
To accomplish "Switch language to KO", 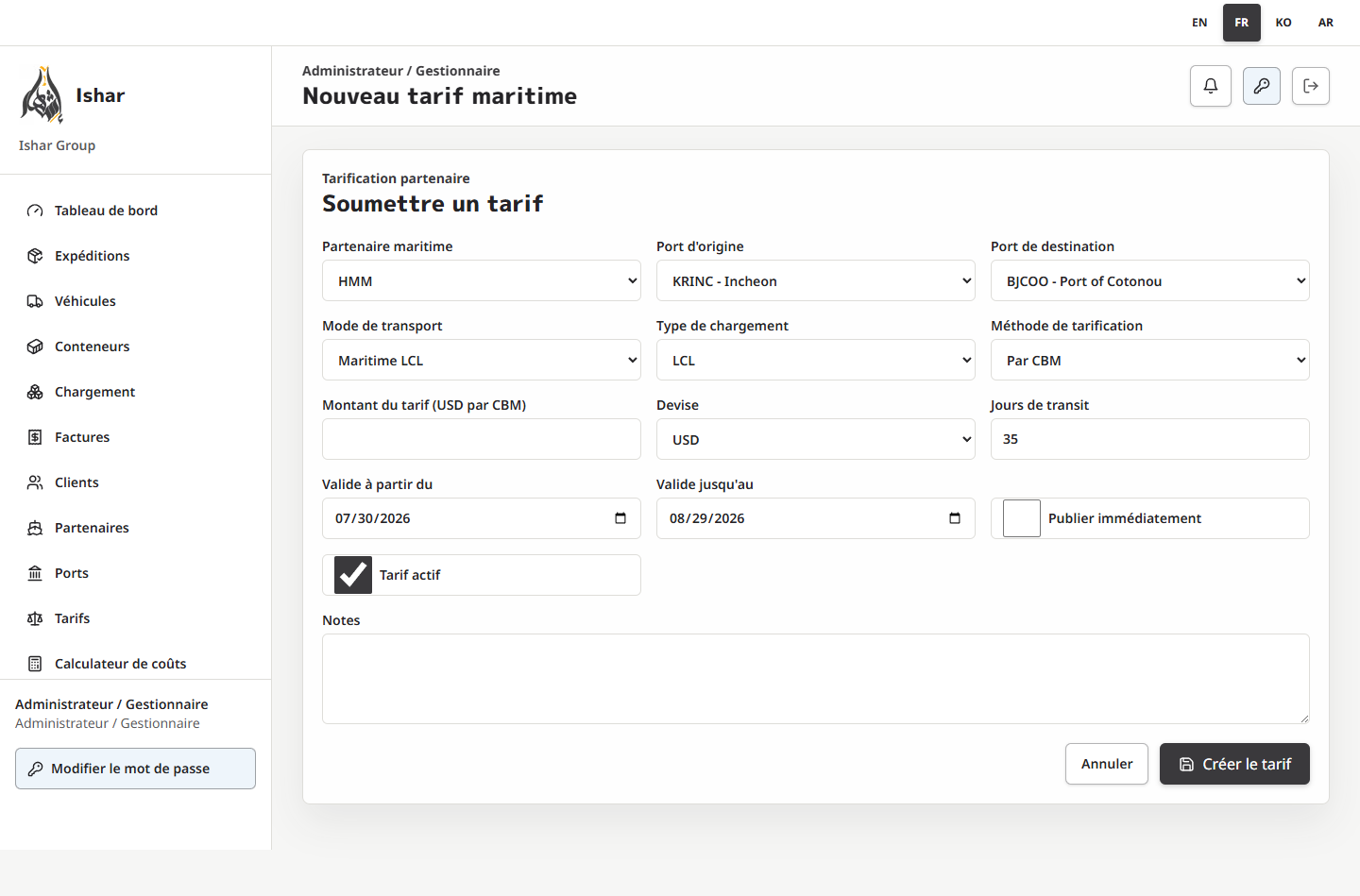I will click(1283, 23).
